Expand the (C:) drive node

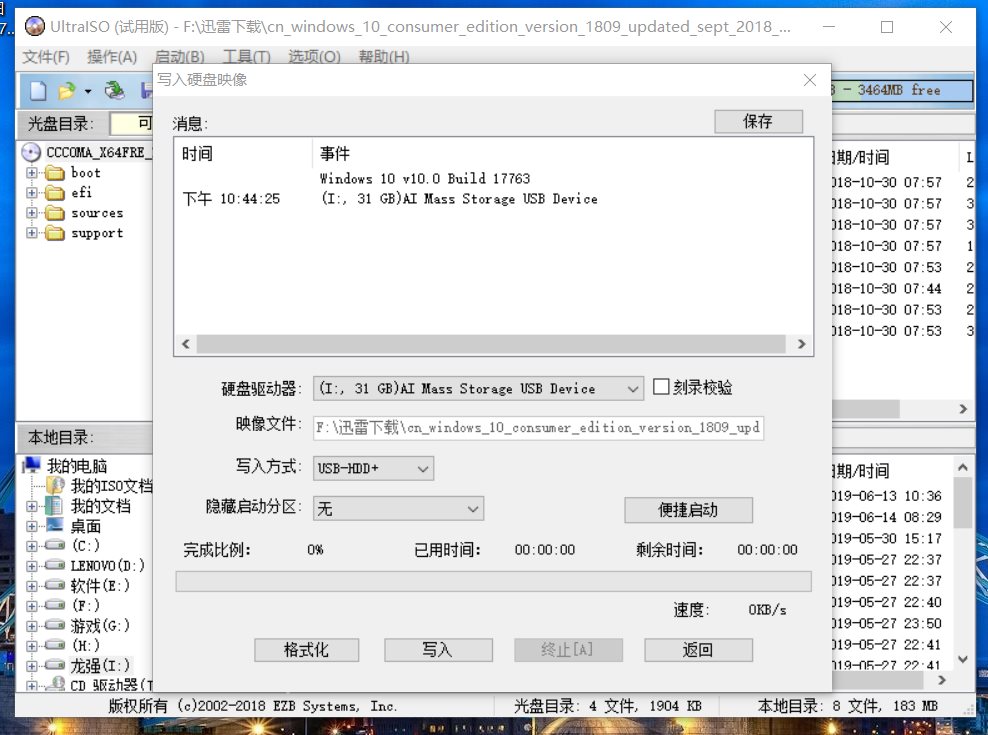(32, 546)
